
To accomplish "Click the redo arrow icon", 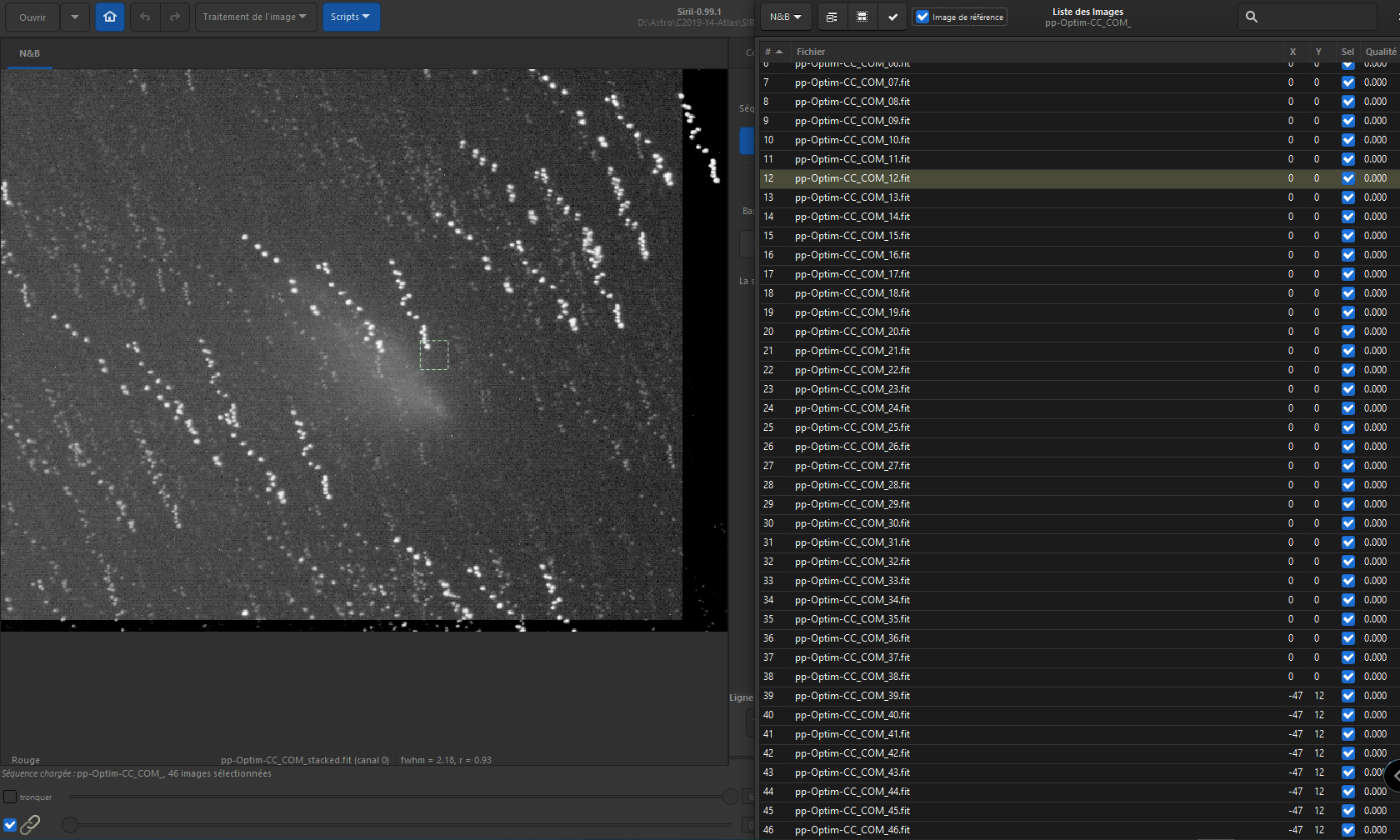I will click(175, 17).
